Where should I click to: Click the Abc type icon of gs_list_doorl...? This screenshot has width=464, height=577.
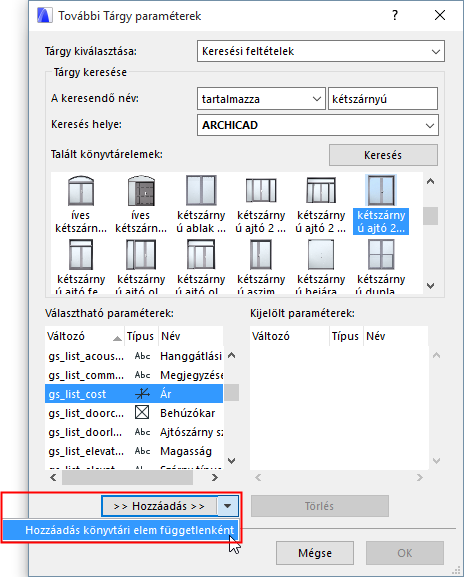[142, 432]
